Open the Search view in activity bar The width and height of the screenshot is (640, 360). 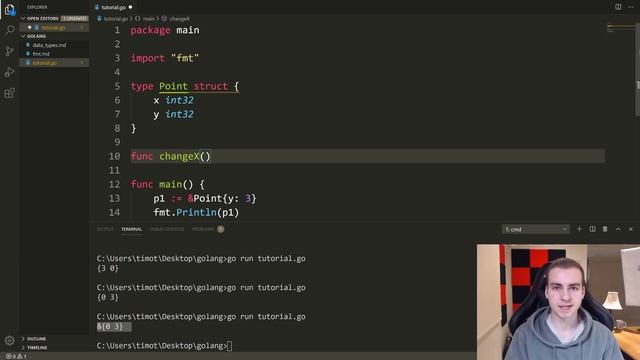(9, 30)
